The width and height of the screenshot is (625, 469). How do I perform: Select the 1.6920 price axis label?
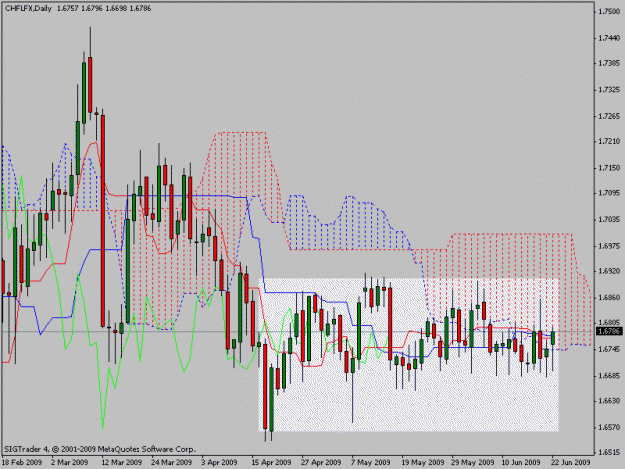click(609, 271)
